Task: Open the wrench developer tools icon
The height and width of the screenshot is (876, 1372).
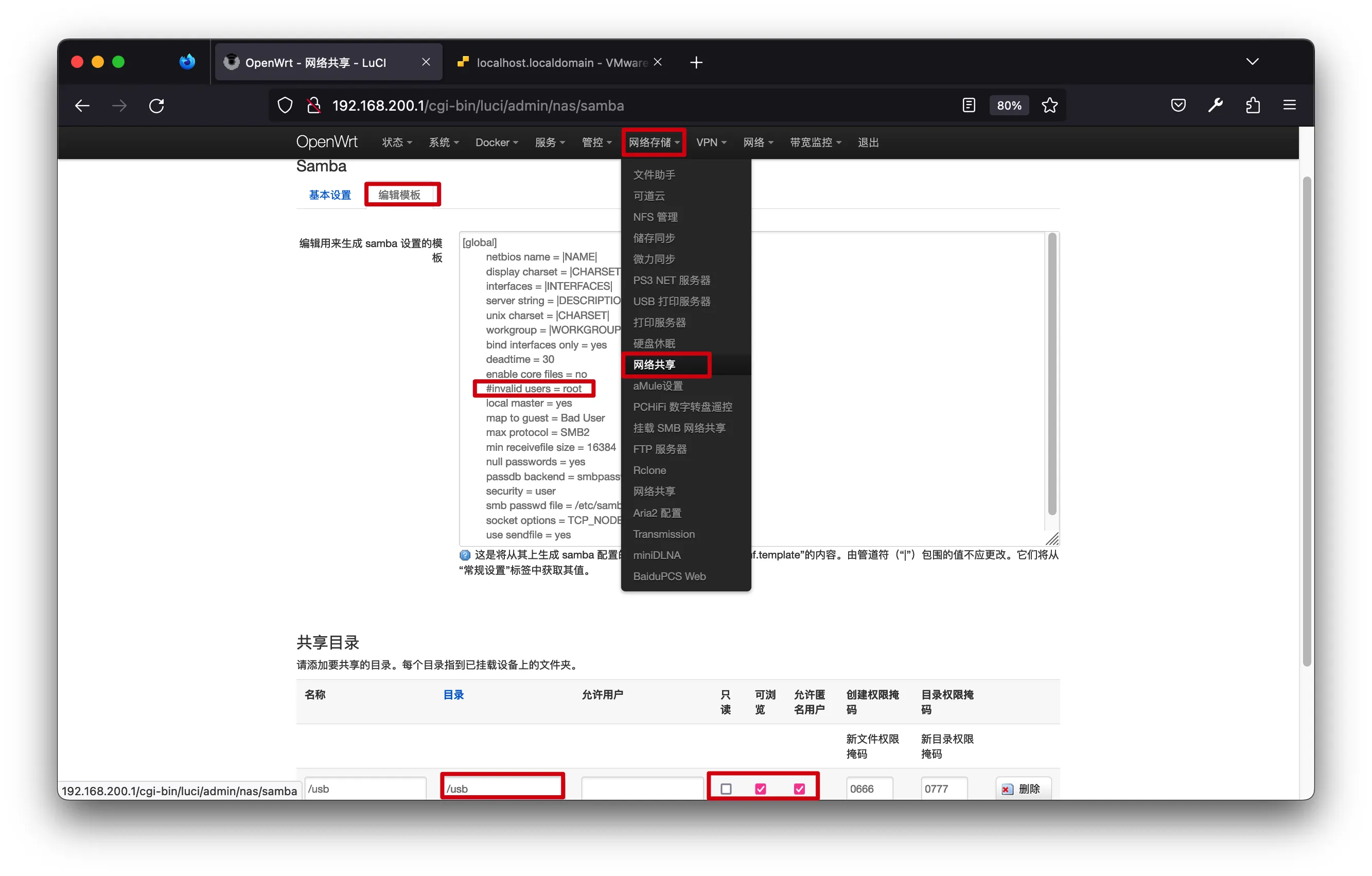Action: [x=1216, y=106]
